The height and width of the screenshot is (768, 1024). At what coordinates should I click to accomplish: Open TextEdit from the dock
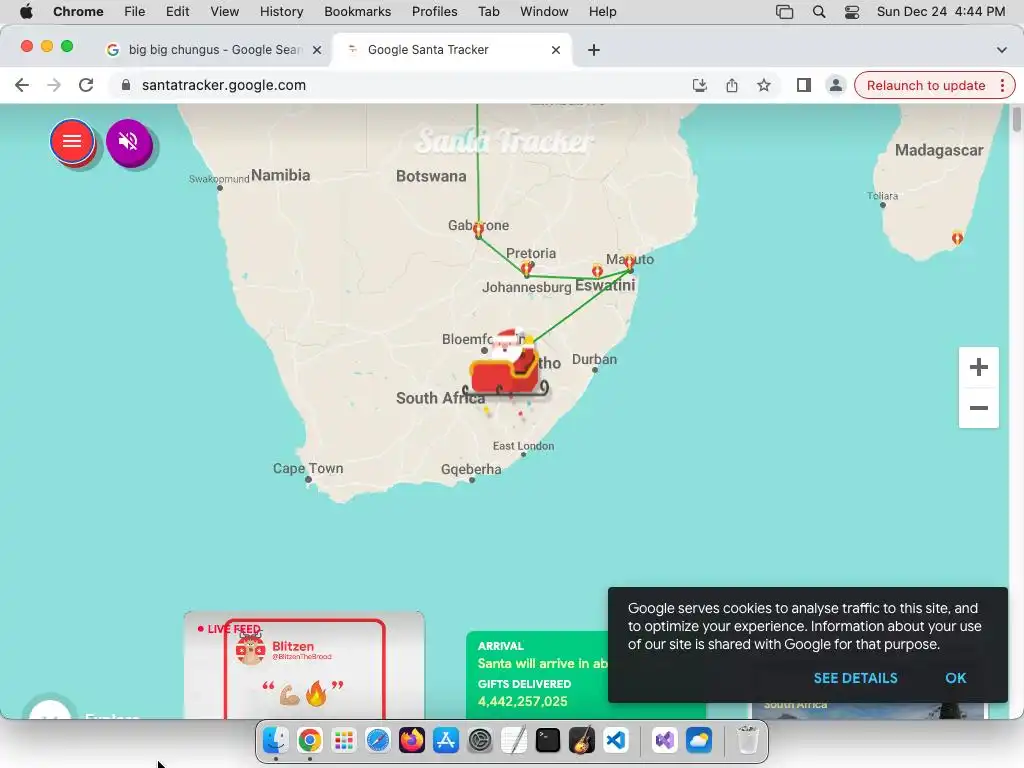pyautogui.click(x=513, y=740)
